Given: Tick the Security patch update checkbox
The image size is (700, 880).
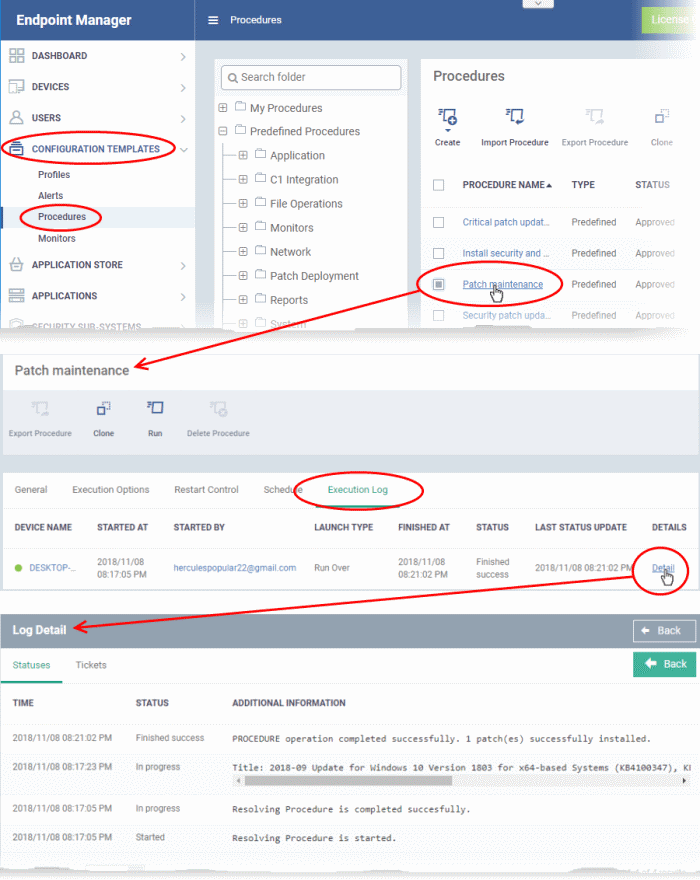Looking at the screenshot, I should coord(438,315).
